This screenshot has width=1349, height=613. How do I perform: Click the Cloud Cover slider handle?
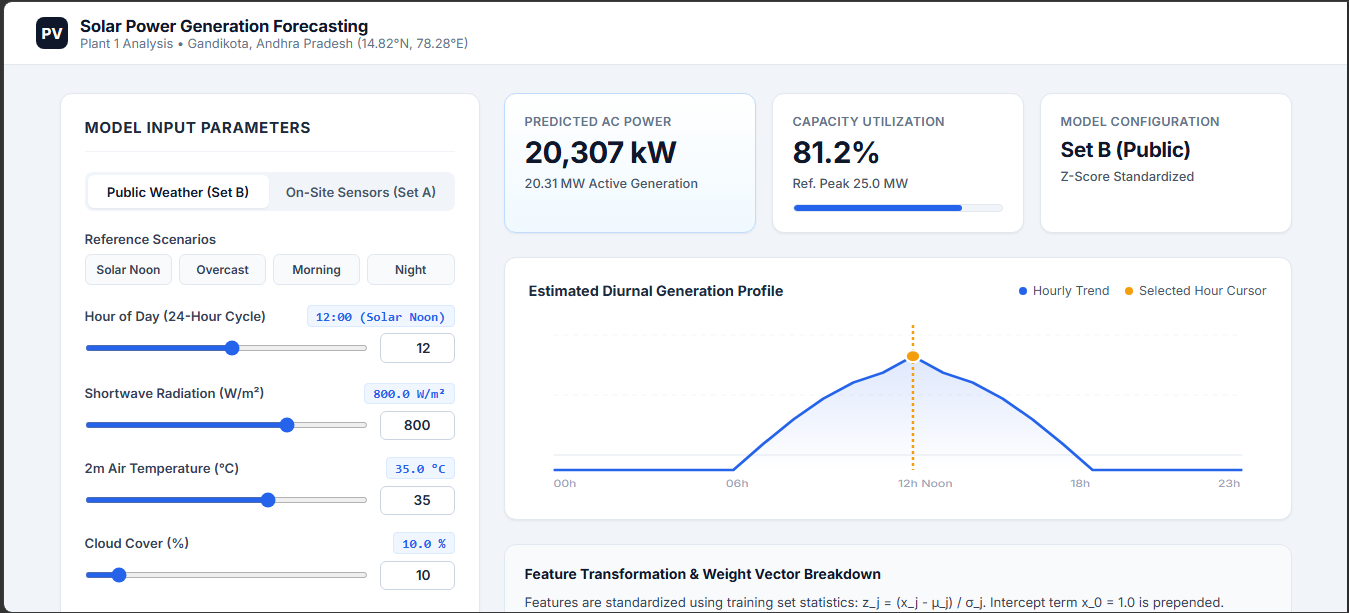[119, 575]
